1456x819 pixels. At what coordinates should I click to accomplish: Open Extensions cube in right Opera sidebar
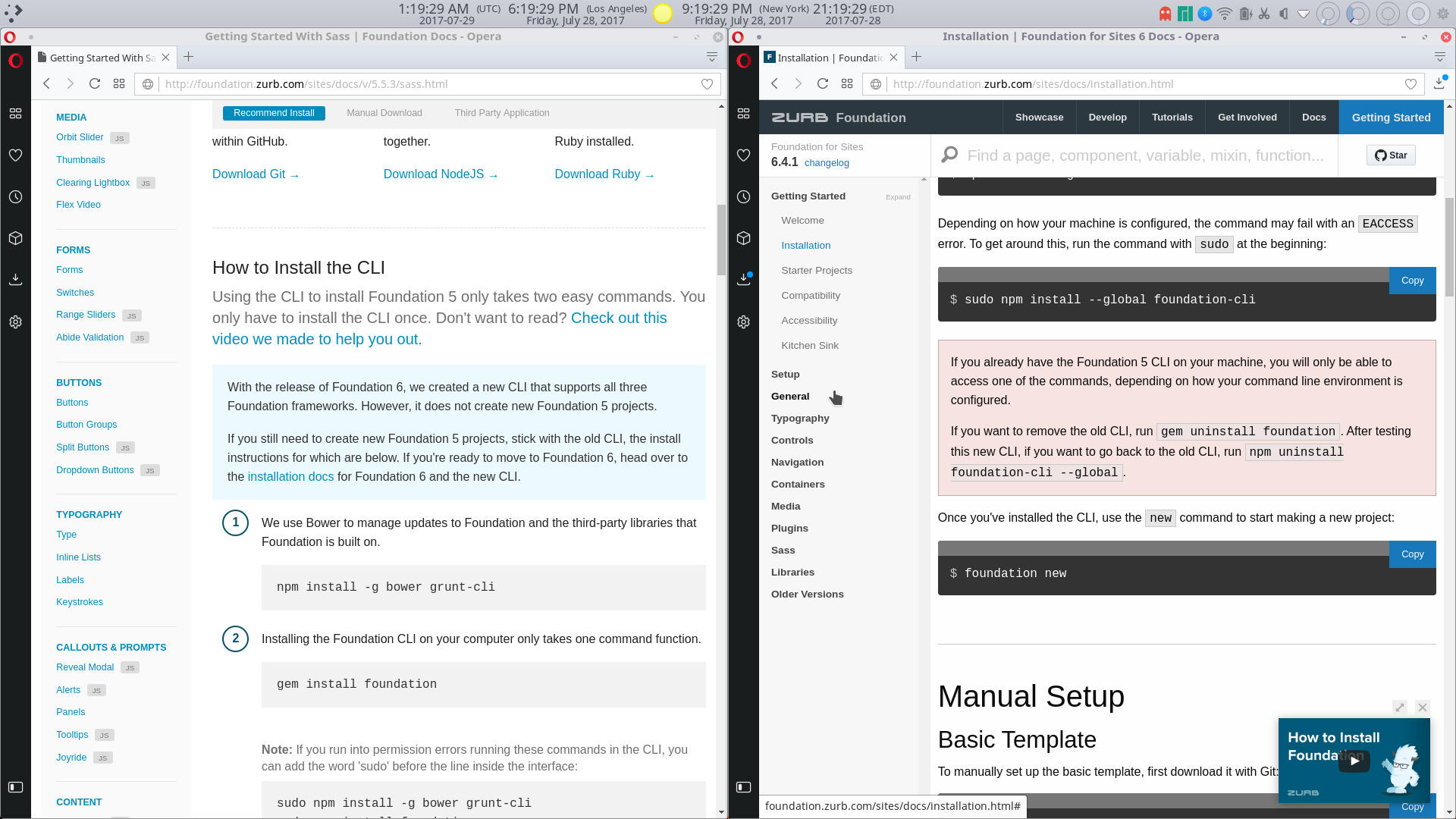(743, 238)
